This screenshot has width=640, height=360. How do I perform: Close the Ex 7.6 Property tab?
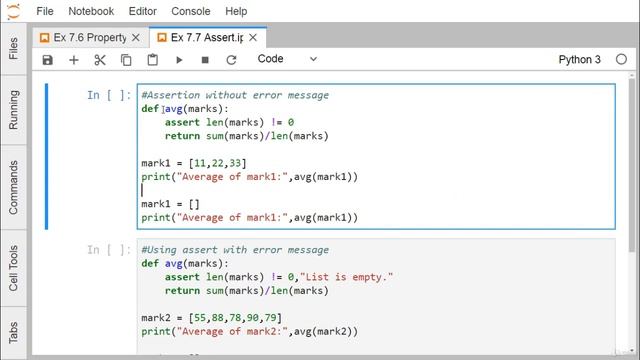[136, 38]
